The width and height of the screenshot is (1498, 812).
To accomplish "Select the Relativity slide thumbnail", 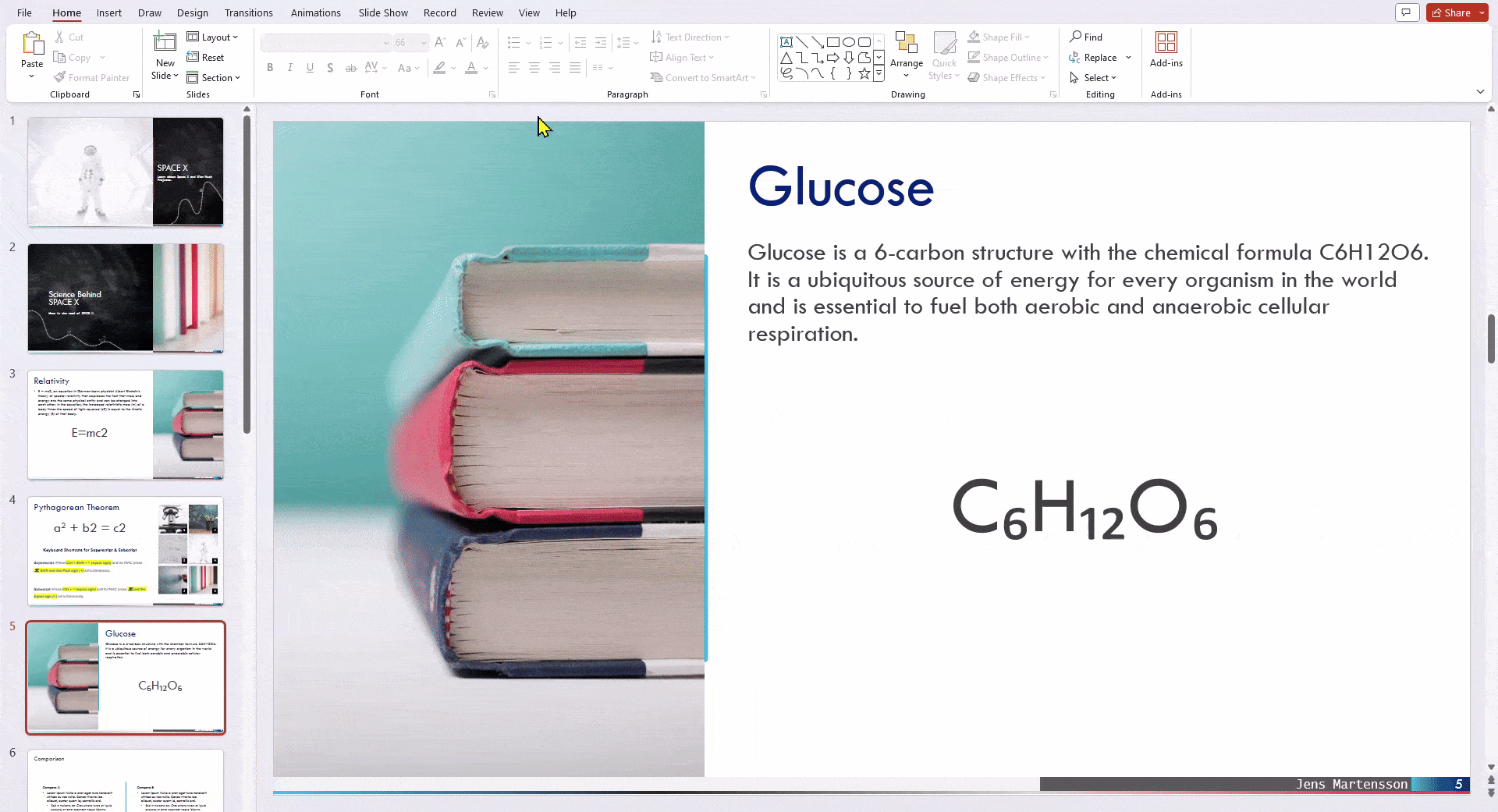I will 126,425.
